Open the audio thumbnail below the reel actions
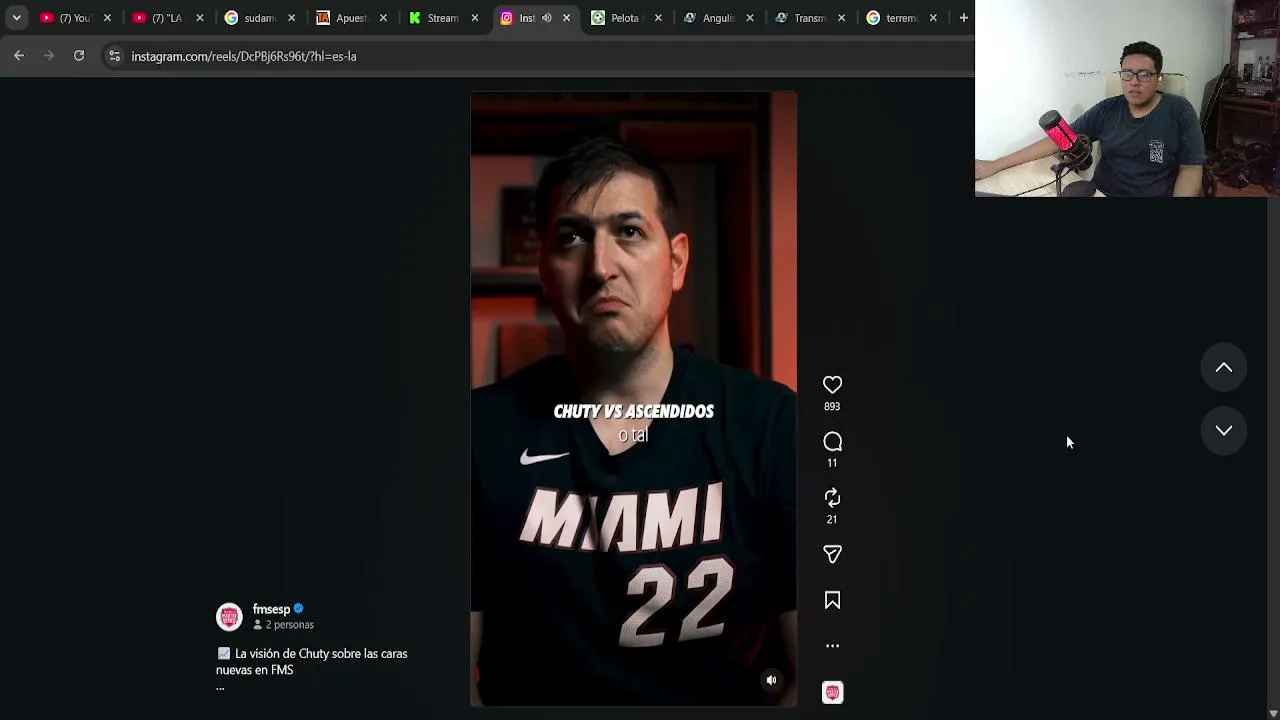Screen dimensions: 1280x720 point(832,692)
